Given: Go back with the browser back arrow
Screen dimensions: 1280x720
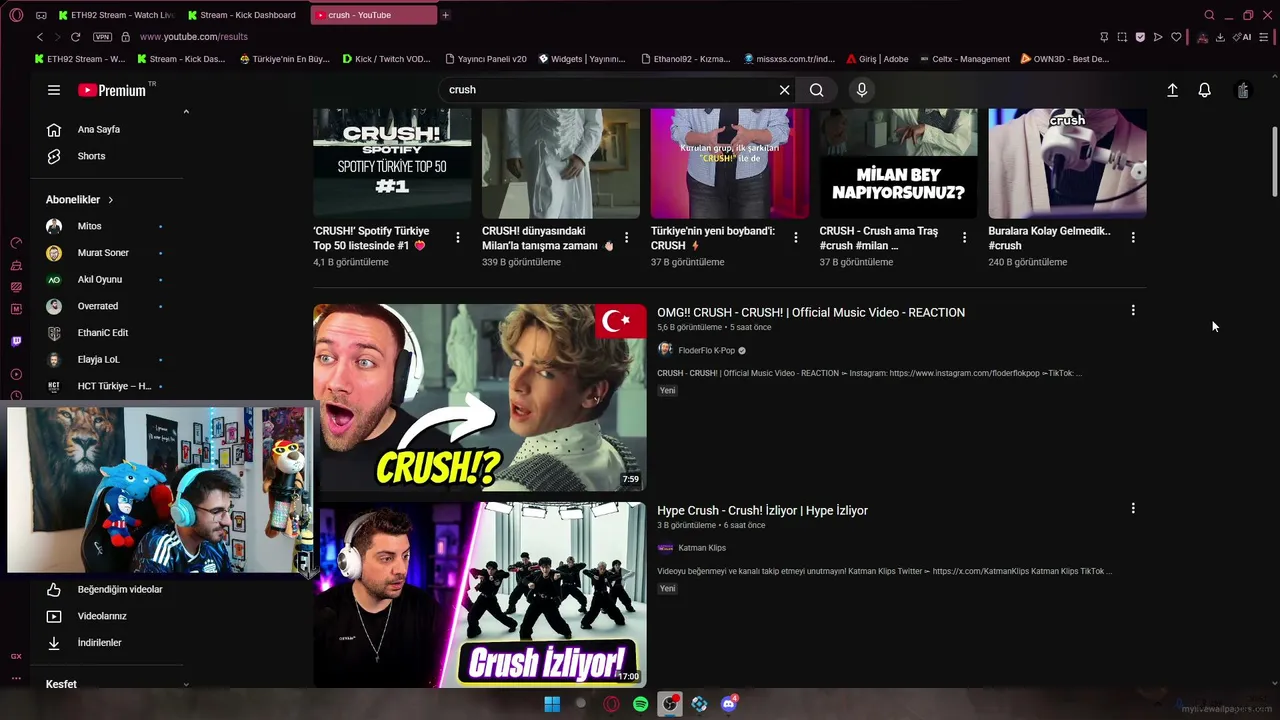Looking at the screenshot, I should (x=40, y=37).
